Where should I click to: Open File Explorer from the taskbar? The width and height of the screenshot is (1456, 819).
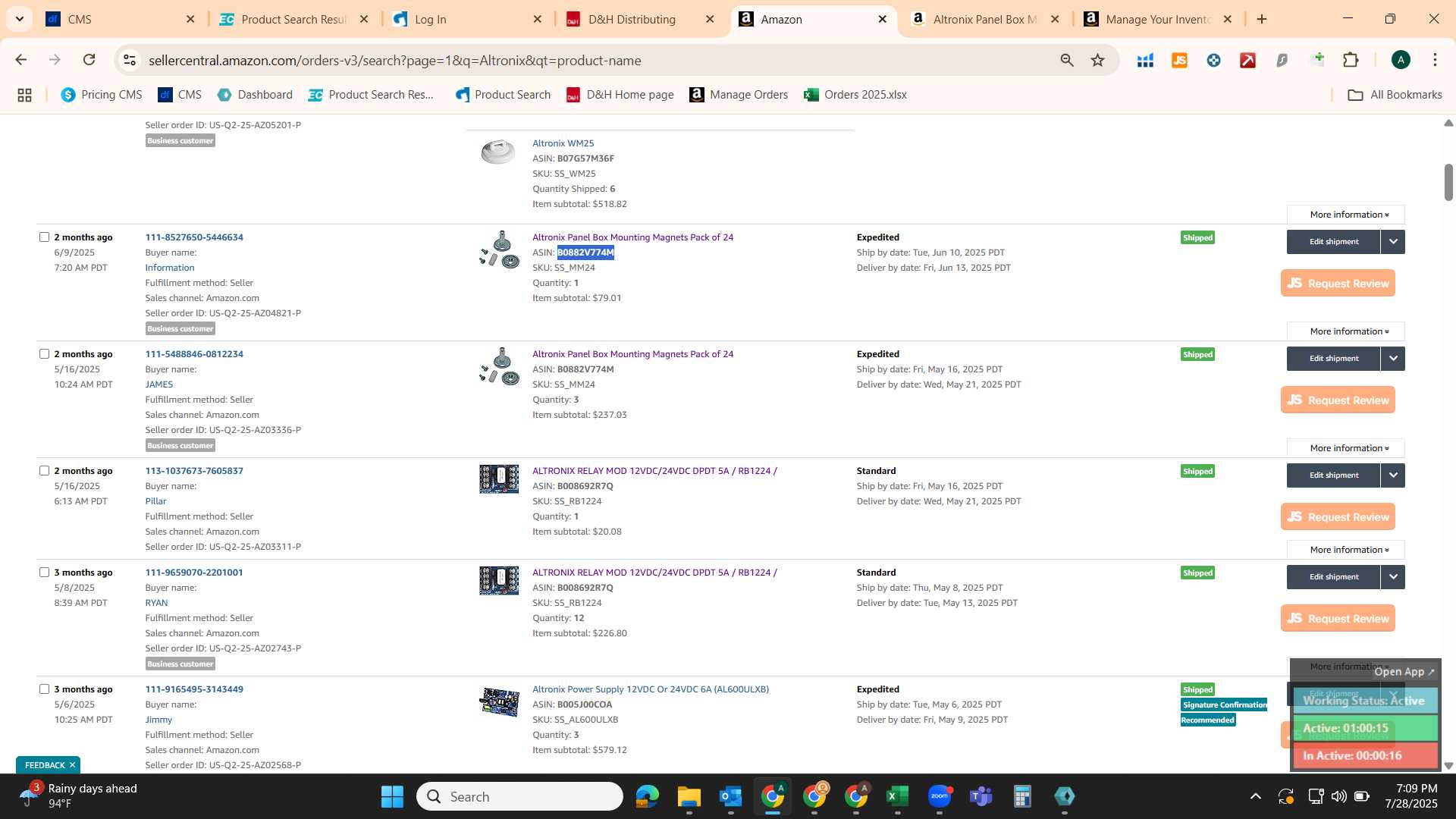(x=689, y=796)
